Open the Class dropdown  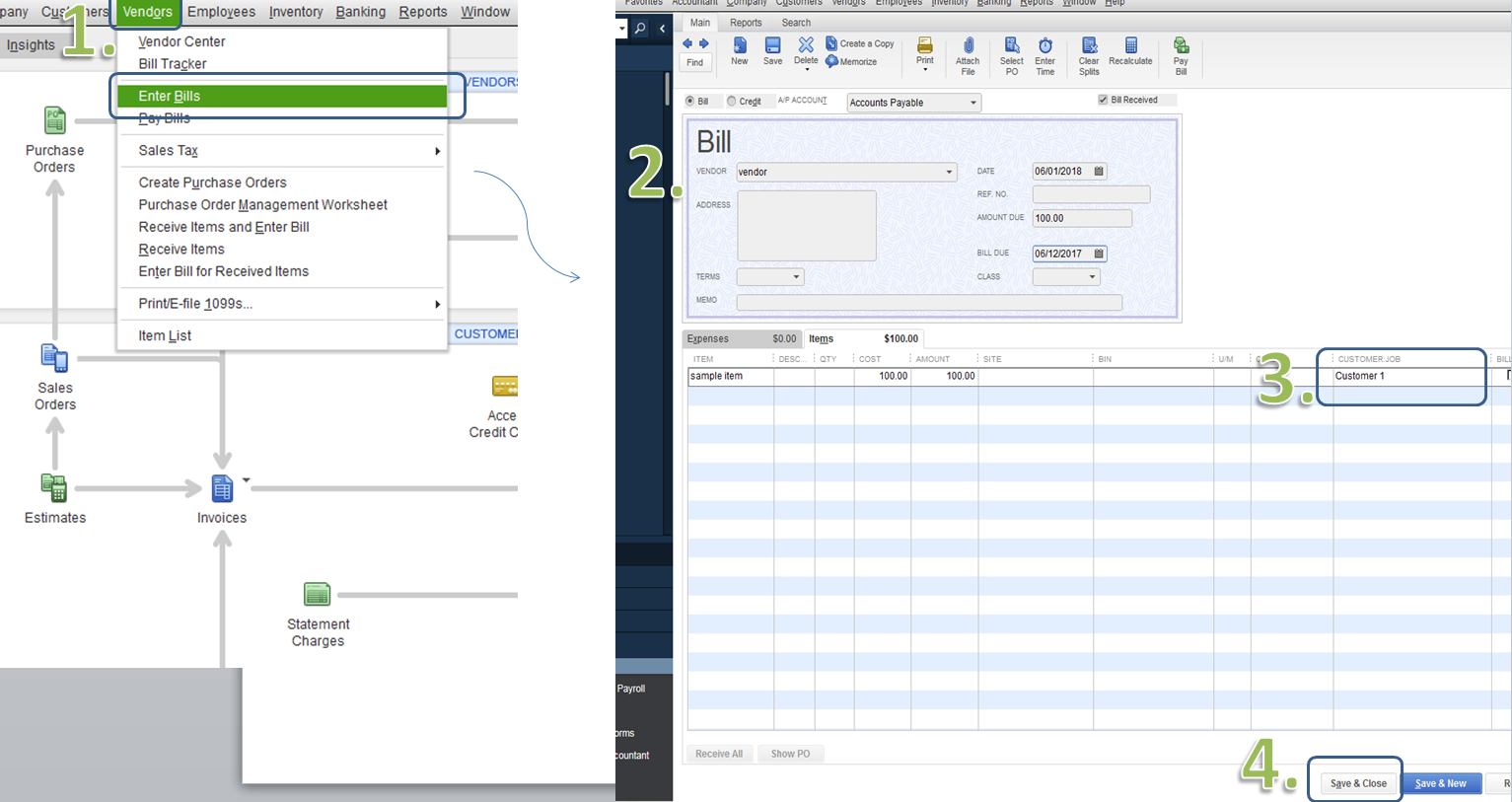[1093, 277]
